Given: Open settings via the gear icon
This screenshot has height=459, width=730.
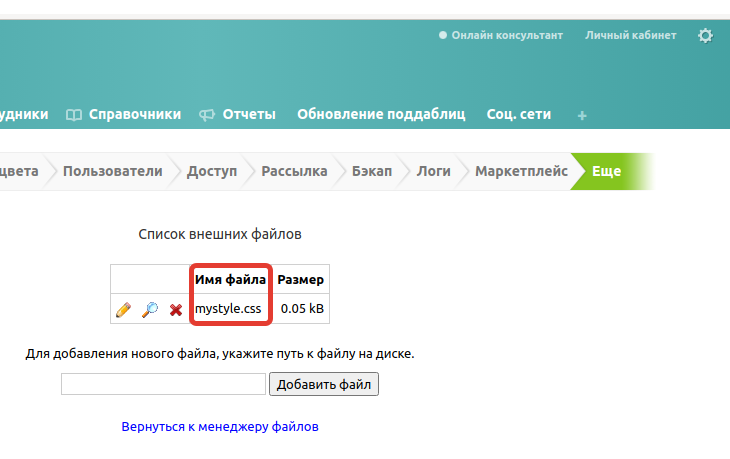Looking at the screenshot, I should (x=705, y=35).
